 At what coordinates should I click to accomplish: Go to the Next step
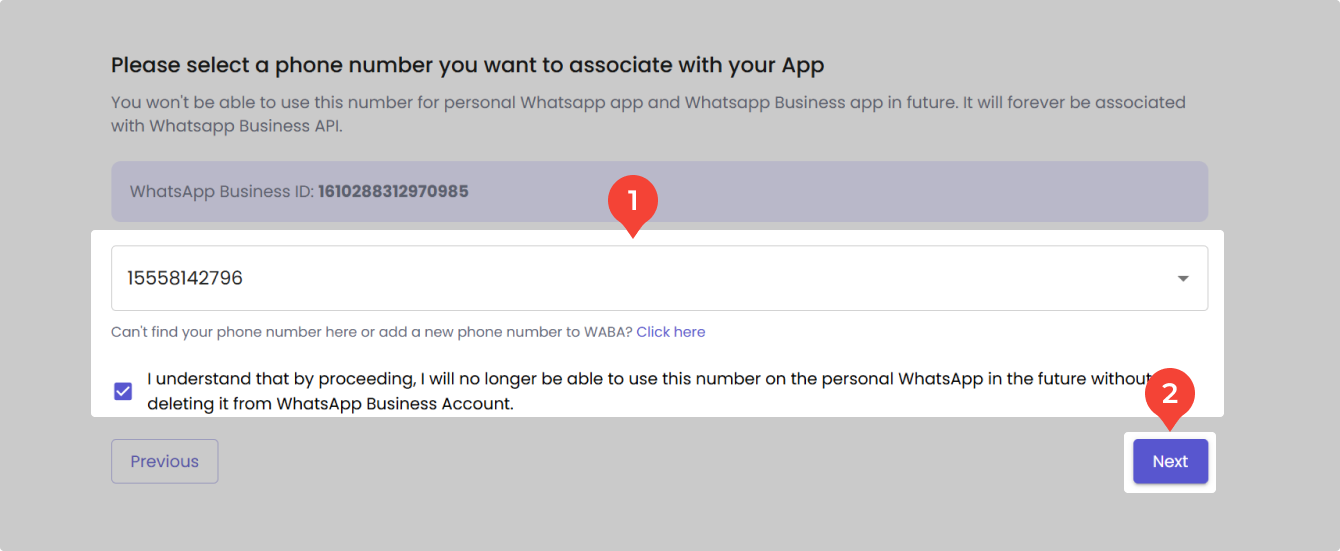[1170, 462]
